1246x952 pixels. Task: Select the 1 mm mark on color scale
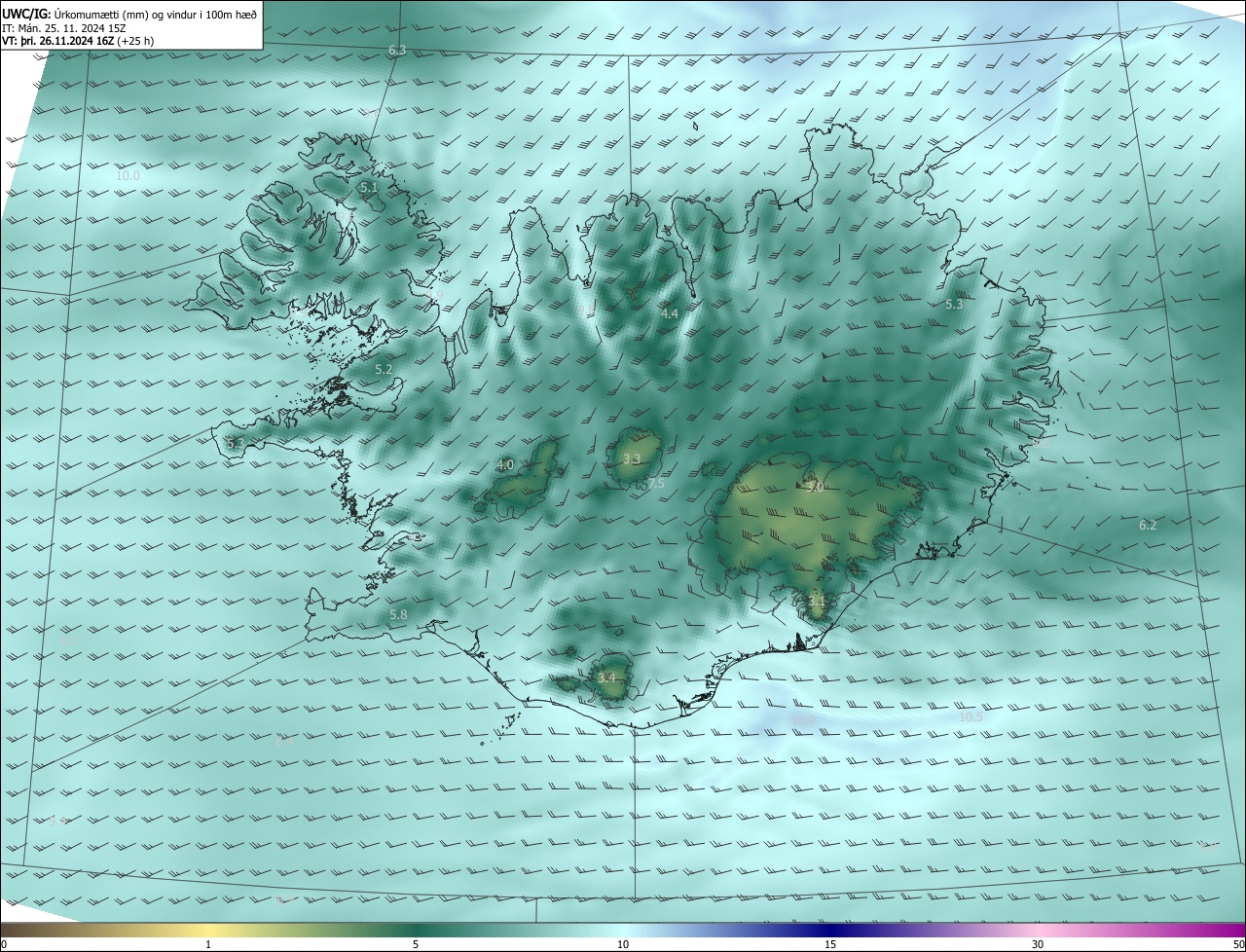(208, 944)
